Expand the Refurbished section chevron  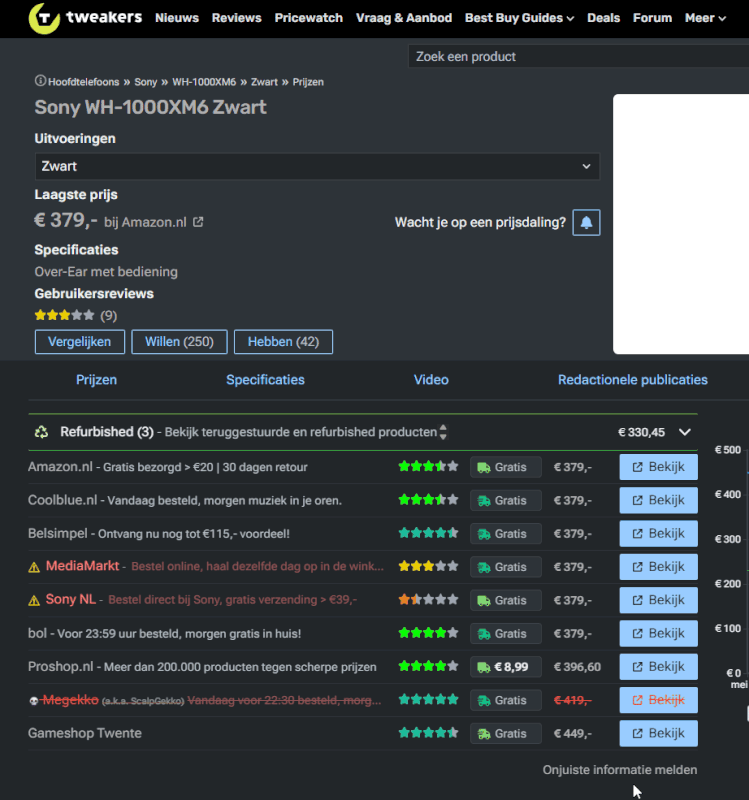pos(685,432)
